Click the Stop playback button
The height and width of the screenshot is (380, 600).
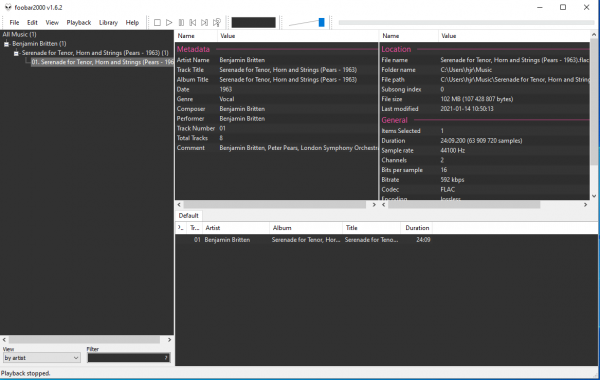point(157,23)
